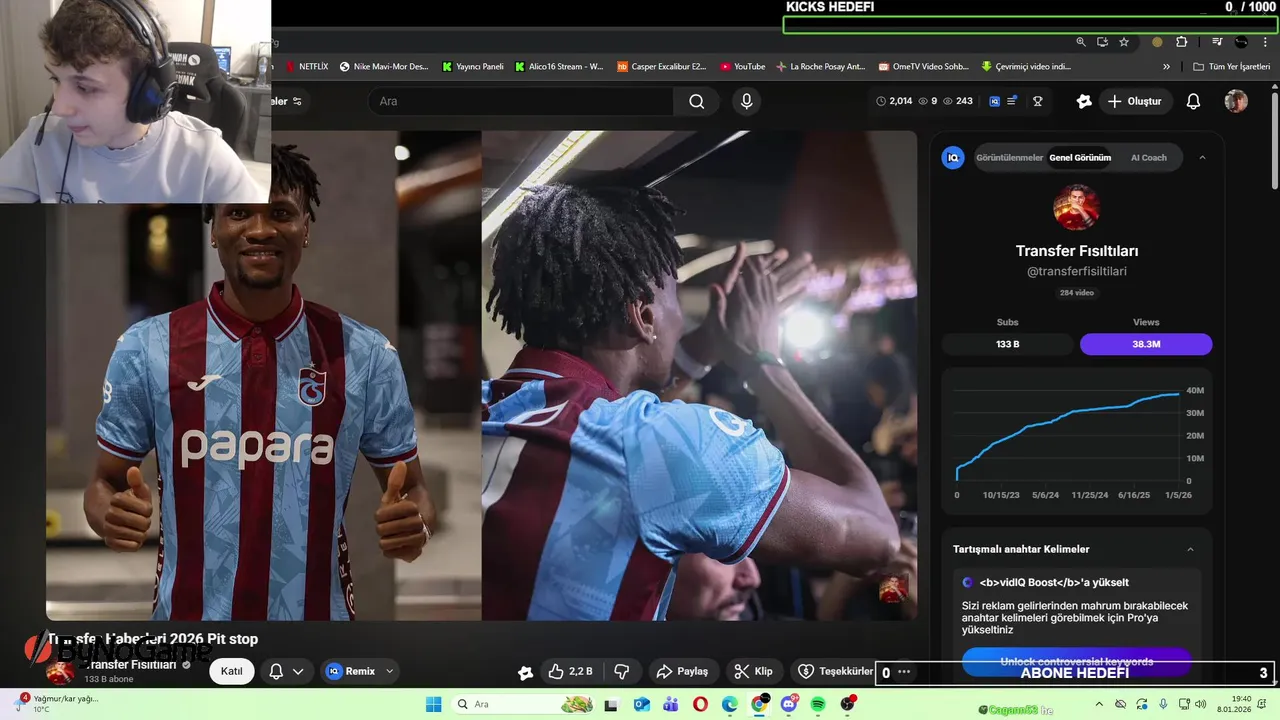Like the video with thumbs up
Screen dimensions: 1280x720
[x=569, y=671]
